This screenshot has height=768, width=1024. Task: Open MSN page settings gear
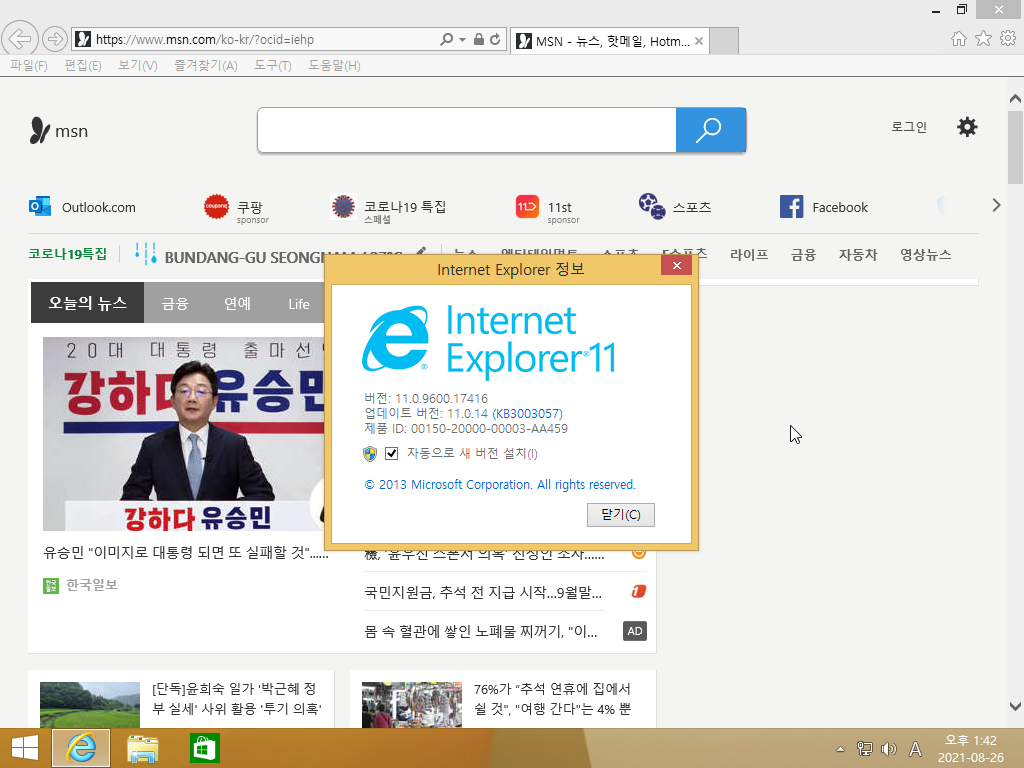pyautogui.click(x=967, y=127)
